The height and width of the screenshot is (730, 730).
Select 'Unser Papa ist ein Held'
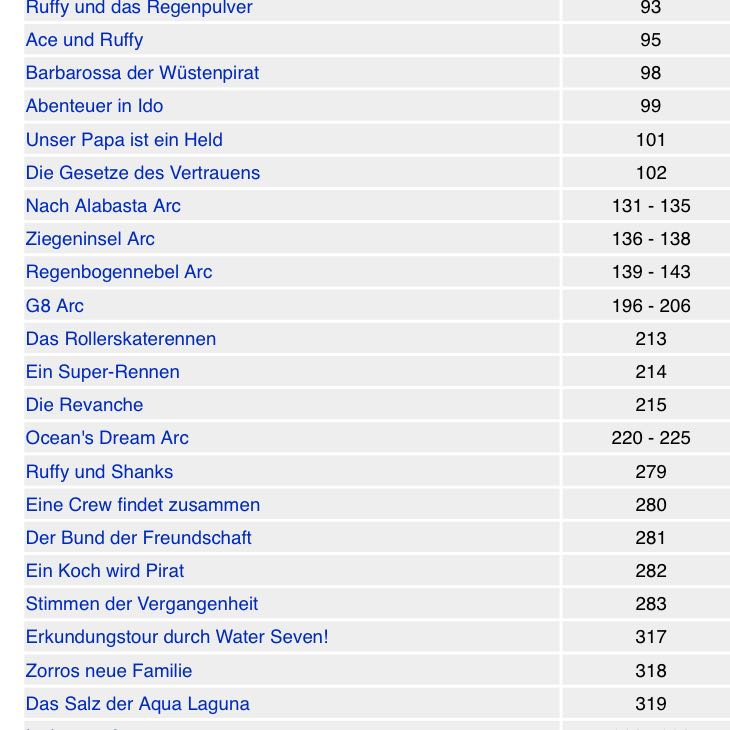[124, 140]
